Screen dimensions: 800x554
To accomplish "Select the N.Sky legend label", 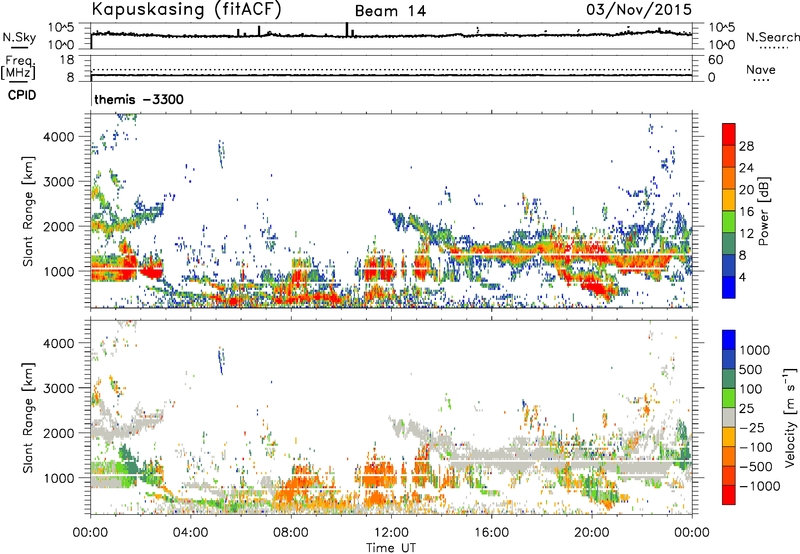I will [19, 37].
